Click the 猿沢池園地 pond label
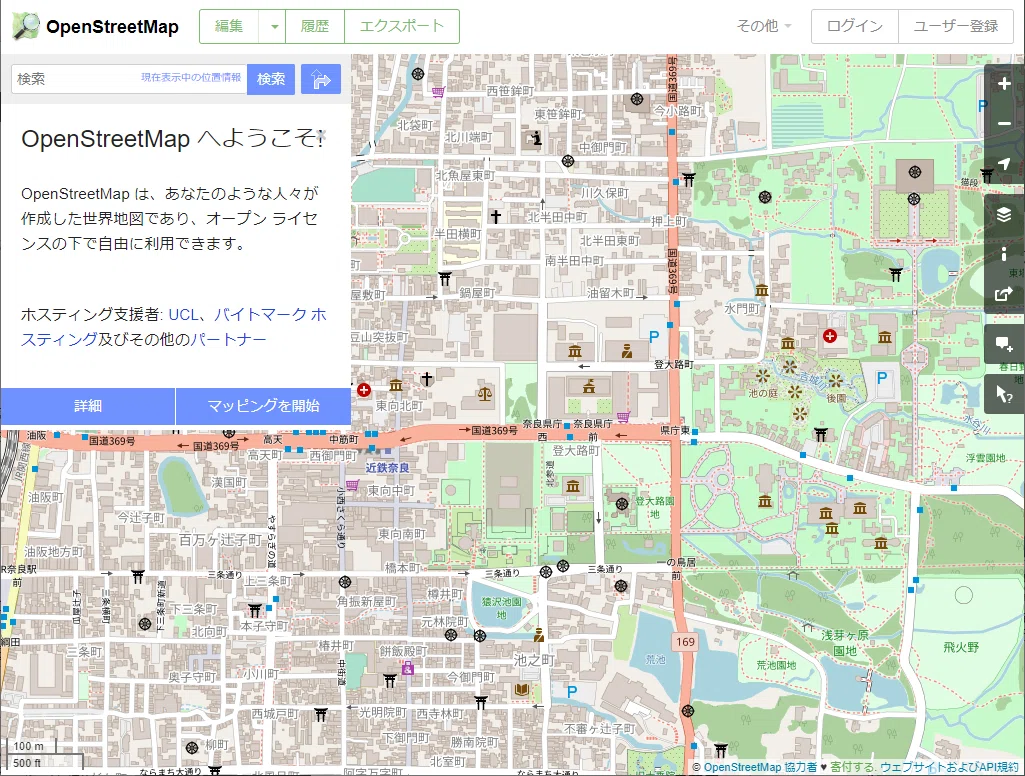 click(x=501, y=608)
